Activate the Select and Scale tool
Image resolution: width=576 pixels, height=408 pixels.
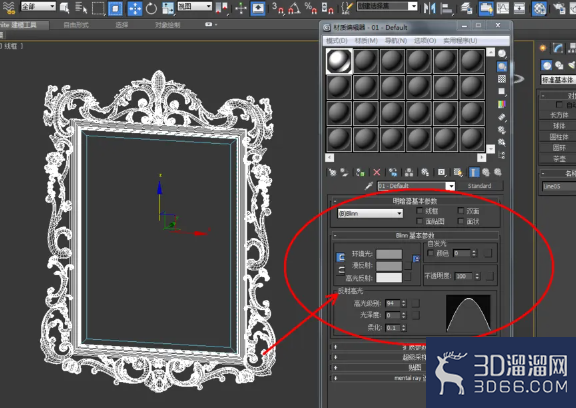pos(168,8)
